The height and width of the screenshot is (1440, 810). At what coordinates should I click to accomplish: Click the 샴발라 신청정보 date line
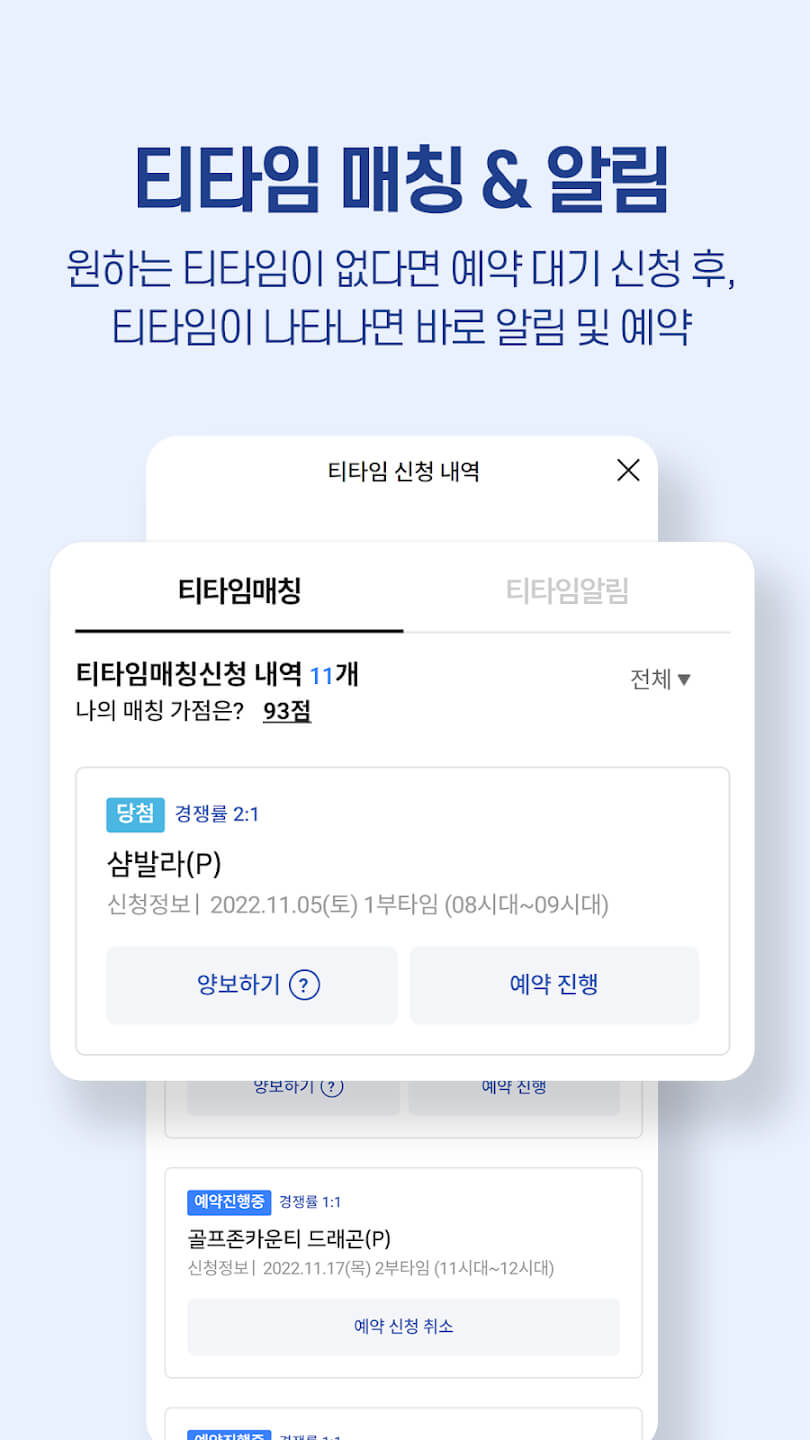pos(357,905)
